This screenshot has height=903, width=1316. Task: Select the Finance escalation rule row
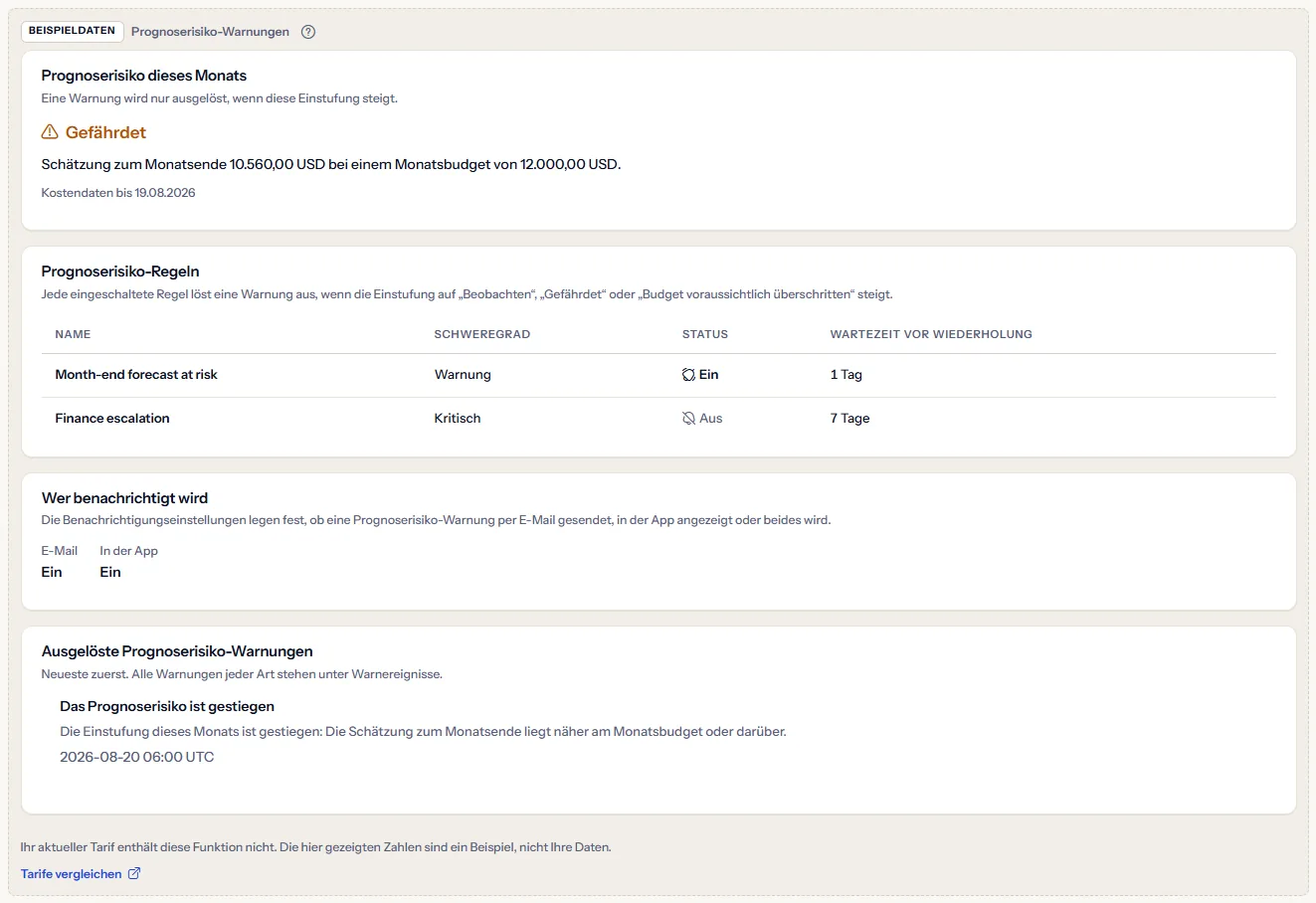[658, 419]
